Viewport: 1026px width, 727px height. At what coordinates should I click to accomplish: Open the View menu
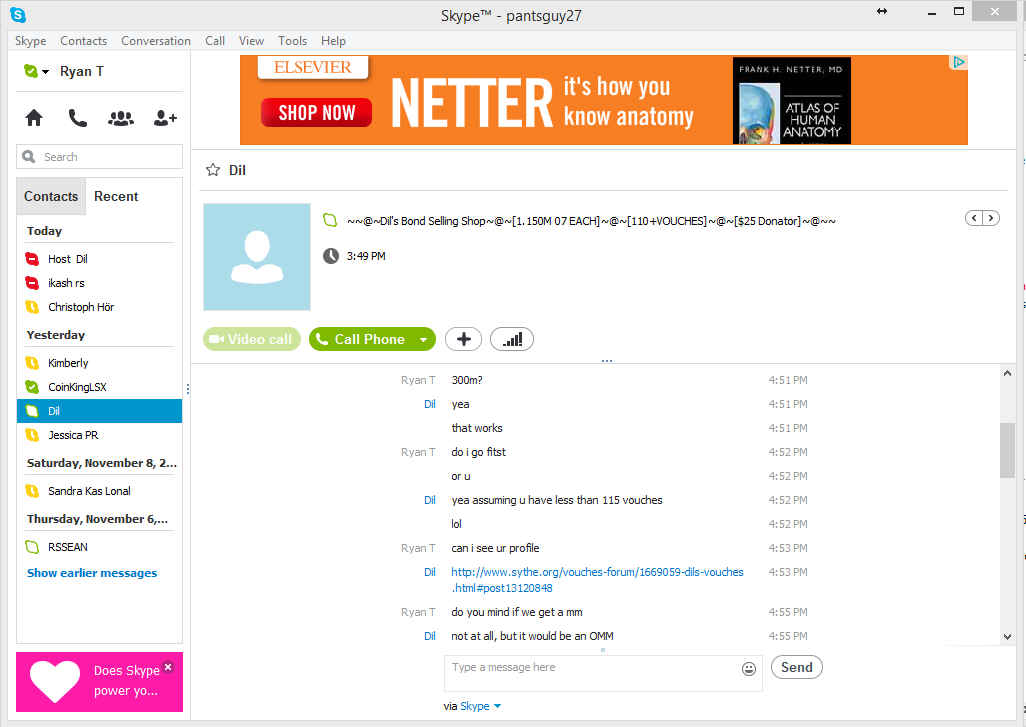[x=251, y=41]
